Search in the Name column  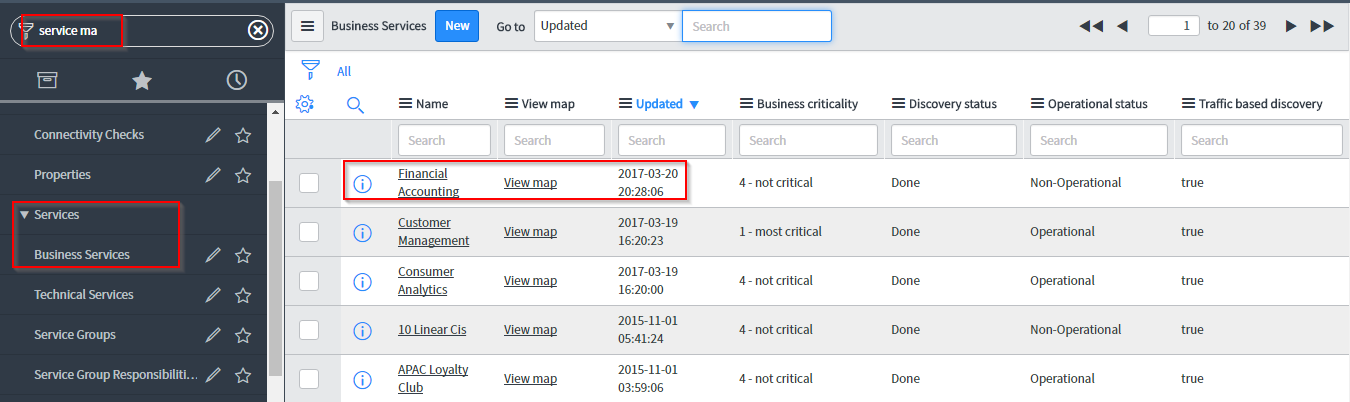coord(444,140)
